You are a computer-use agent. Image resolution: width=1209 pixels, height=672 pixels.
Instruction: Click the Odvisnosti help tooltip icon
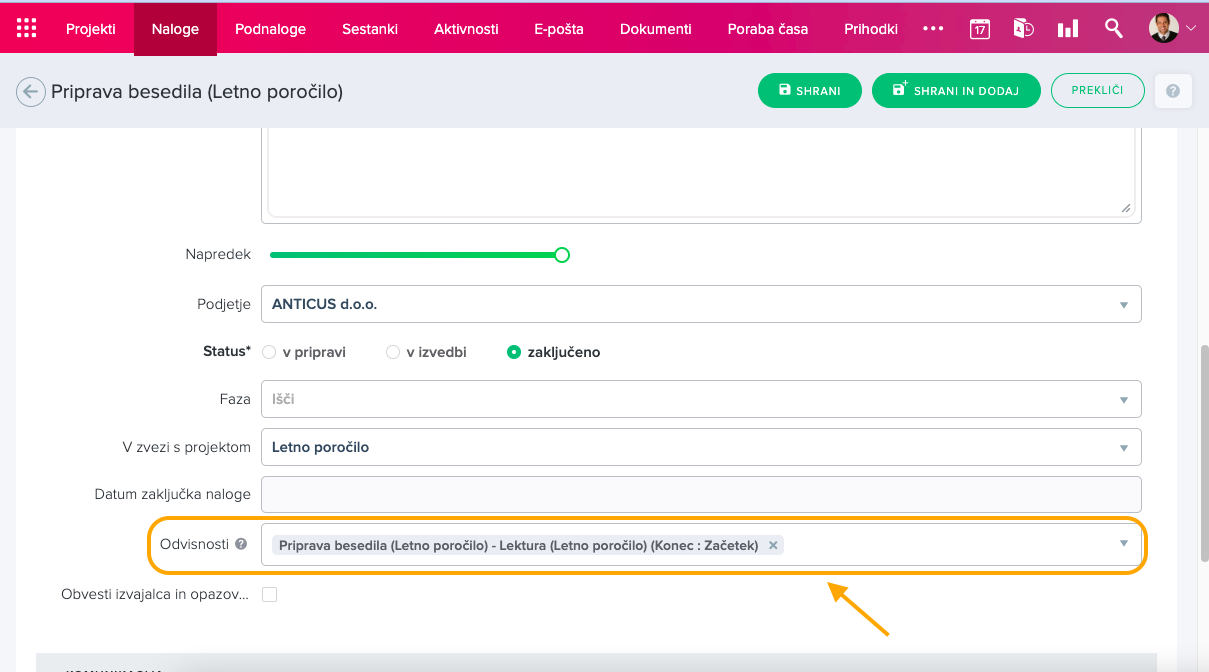point(240,545)
